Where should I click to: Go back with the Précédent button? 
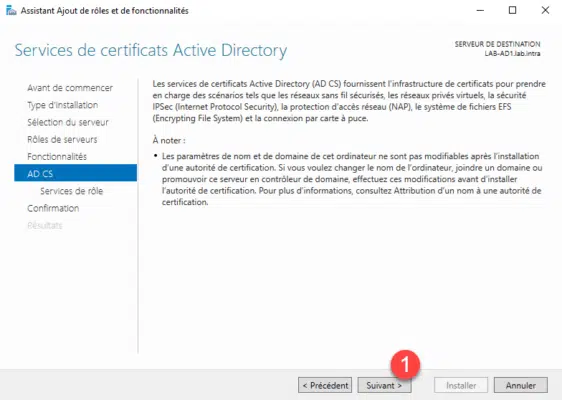click(x=325, y=385)
